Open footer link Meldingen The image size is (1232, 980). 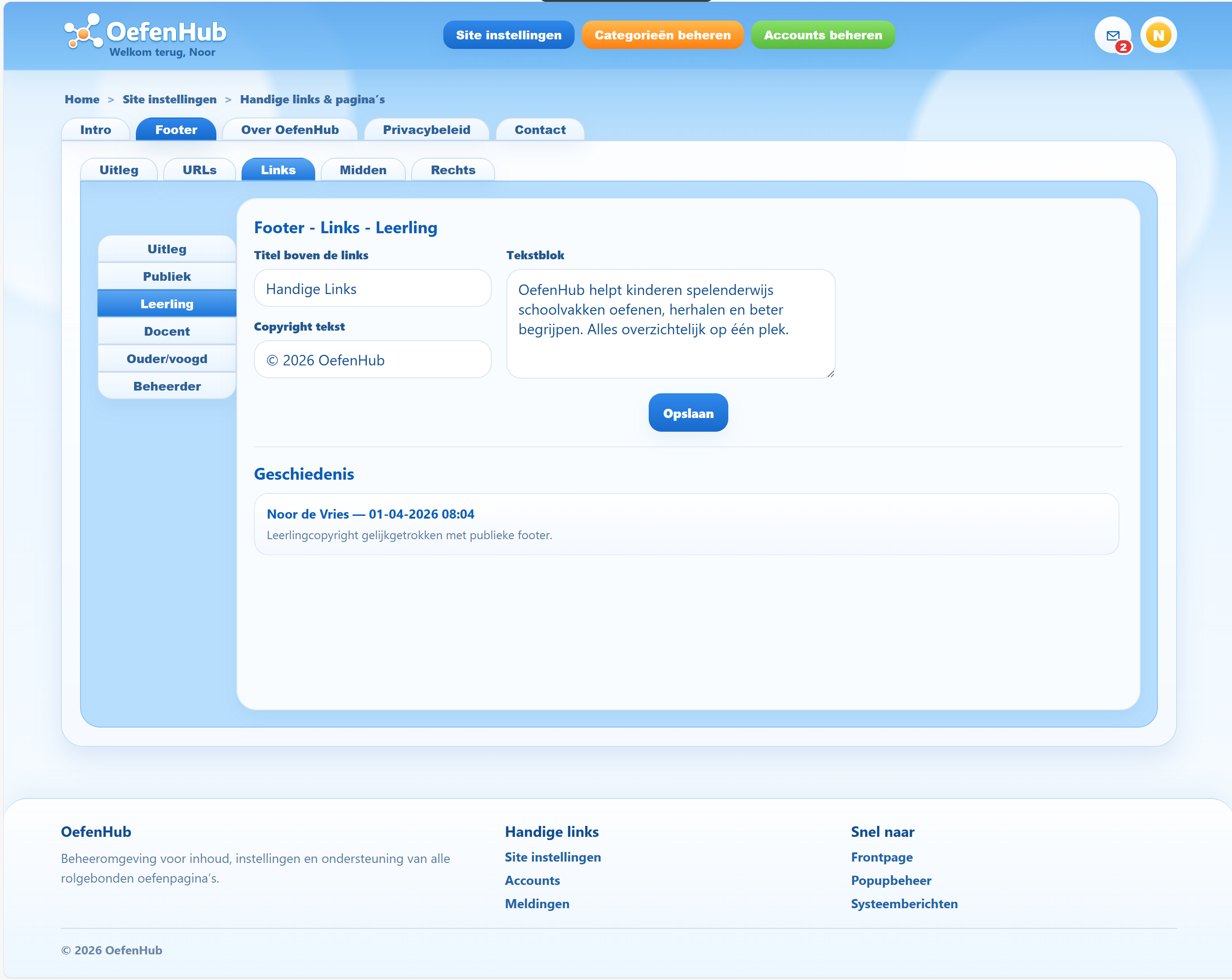coord(537,904)
